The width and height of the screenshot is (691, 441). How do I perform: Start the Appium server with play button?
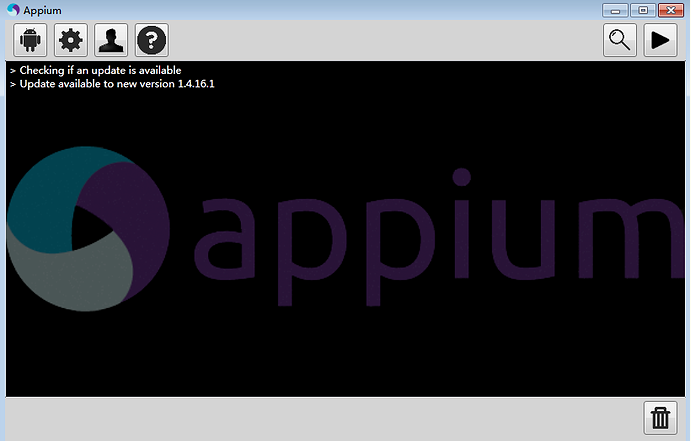tap(660, 40)
